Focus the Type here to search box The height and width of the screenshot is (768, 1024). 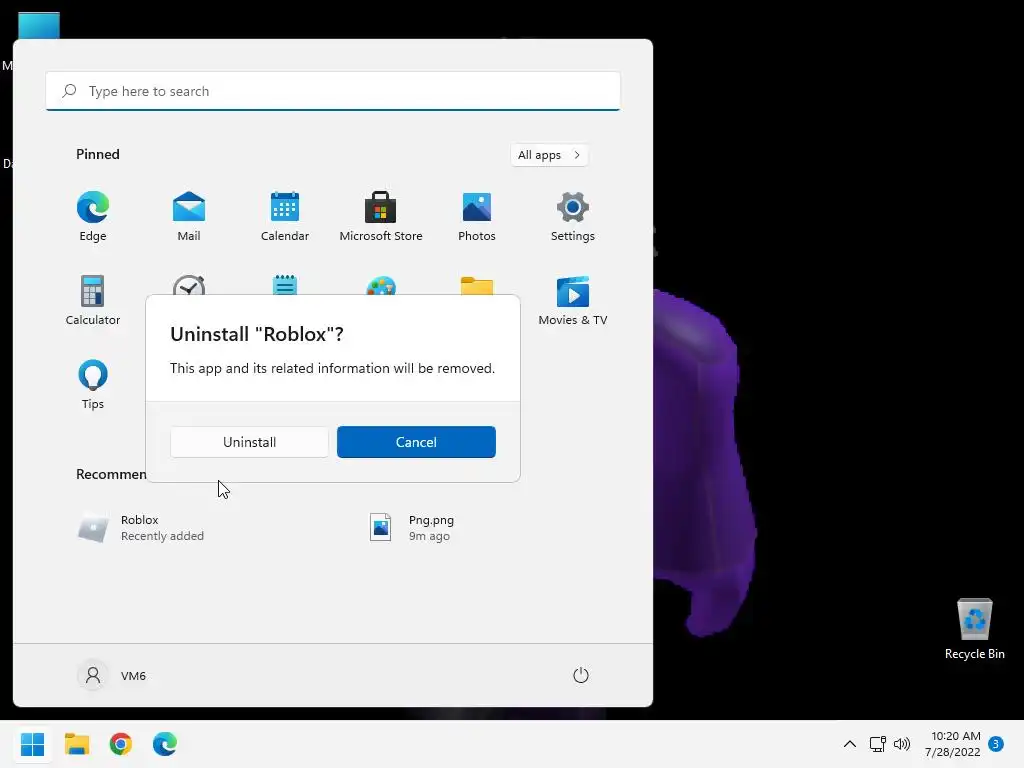(x=333, y=91)
